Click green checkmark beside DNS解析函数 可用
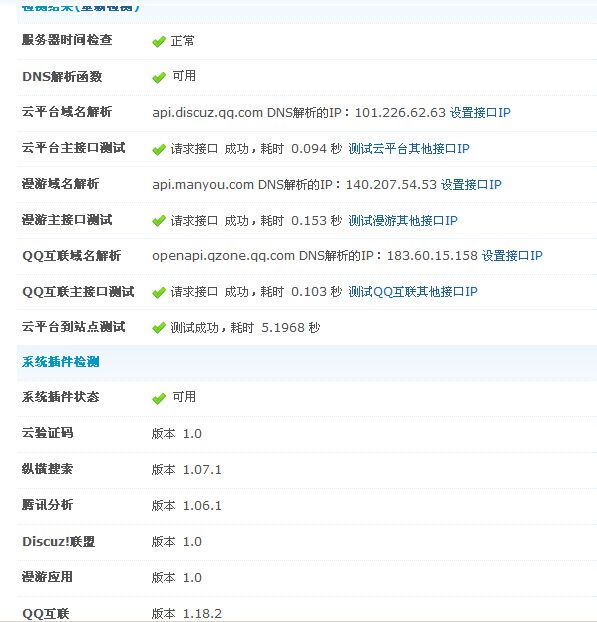 coord(159,77)
